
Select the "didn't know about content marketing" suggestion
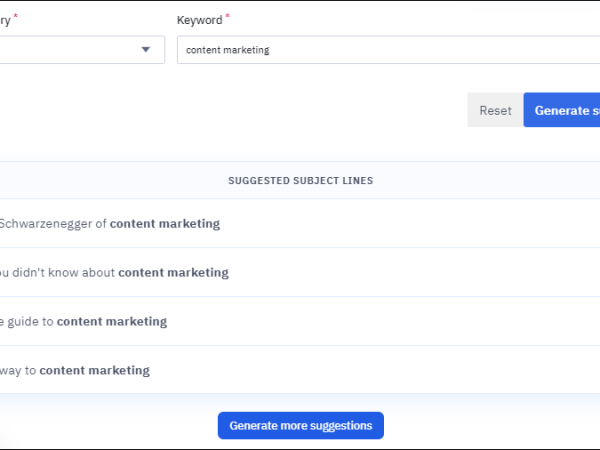tap(115, 272)
